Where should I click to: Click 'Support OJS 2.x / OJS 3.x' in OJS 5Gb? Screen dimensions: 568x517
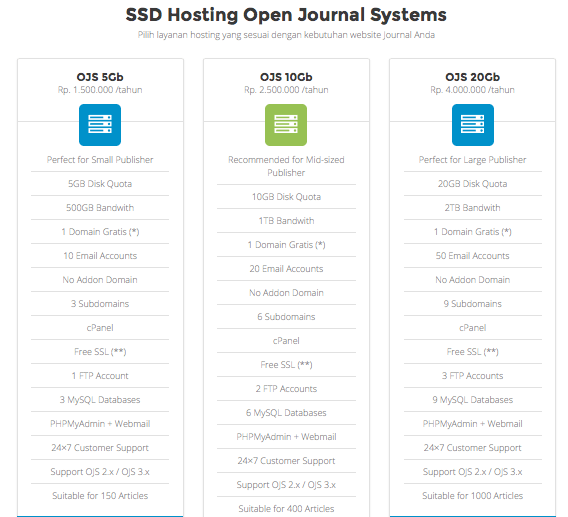100,472
